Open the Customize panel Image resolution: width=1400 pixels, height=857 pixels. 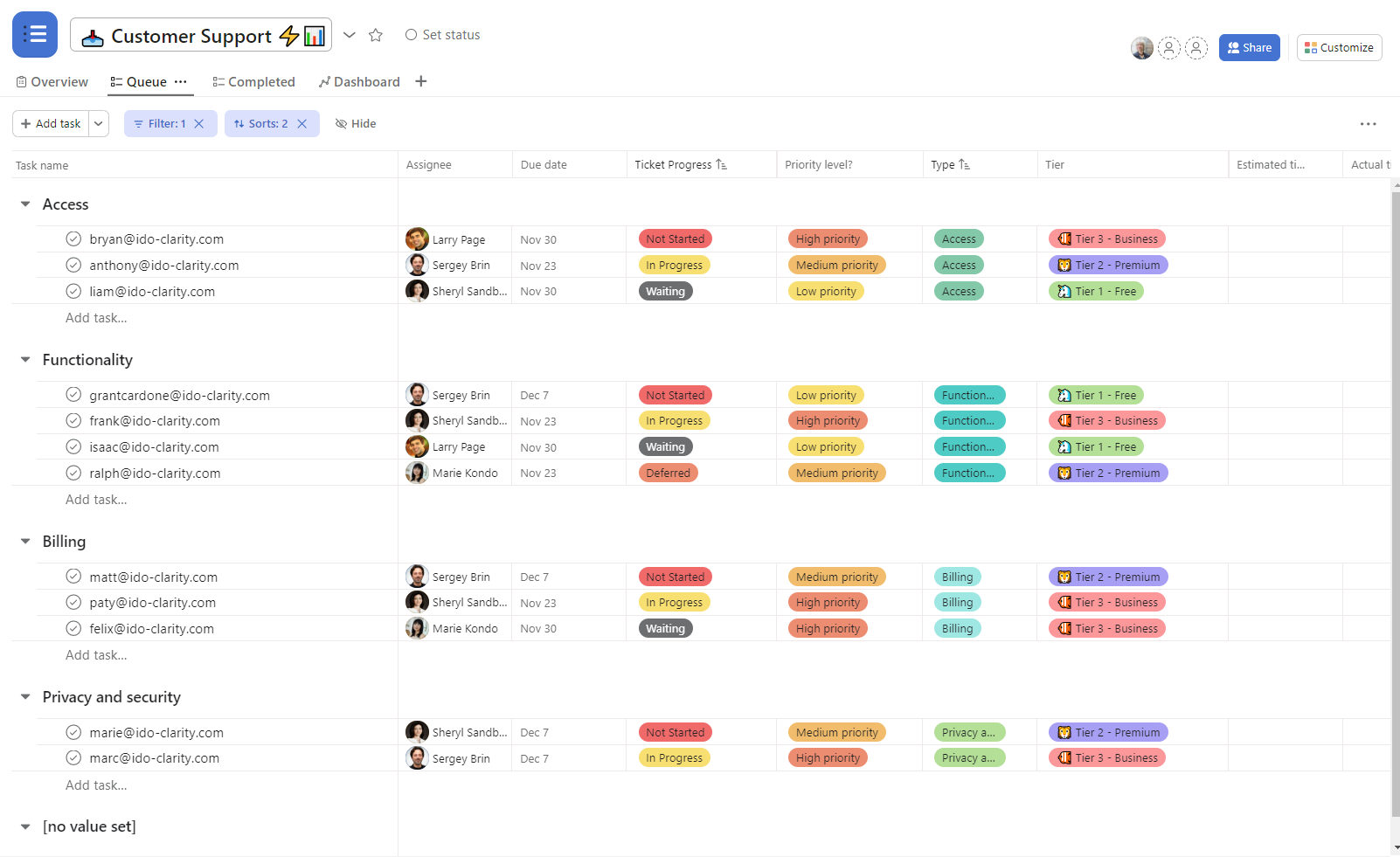click(1339, 47)
